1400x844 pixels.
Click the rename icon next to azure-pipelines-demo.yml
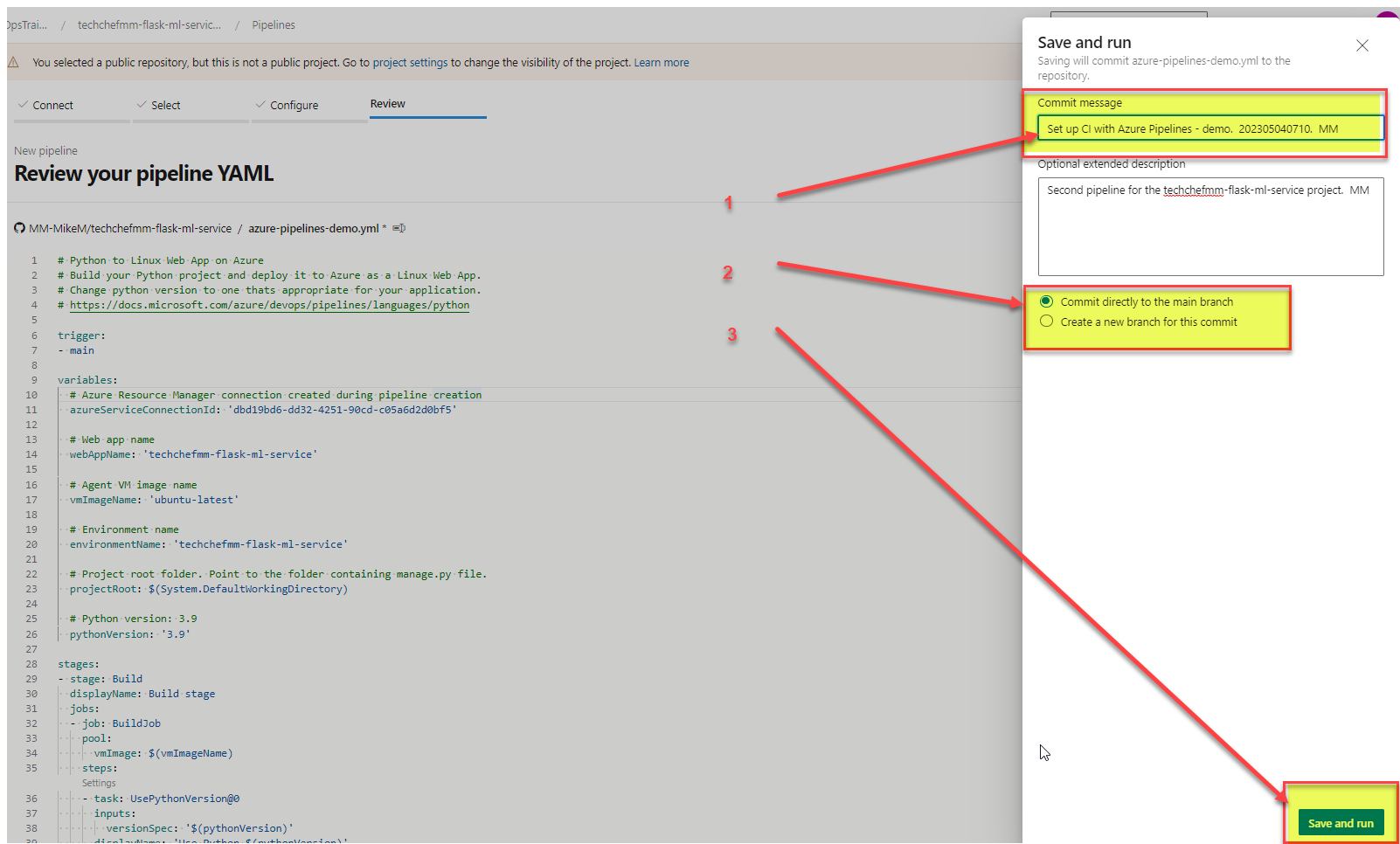coord(399,228)
